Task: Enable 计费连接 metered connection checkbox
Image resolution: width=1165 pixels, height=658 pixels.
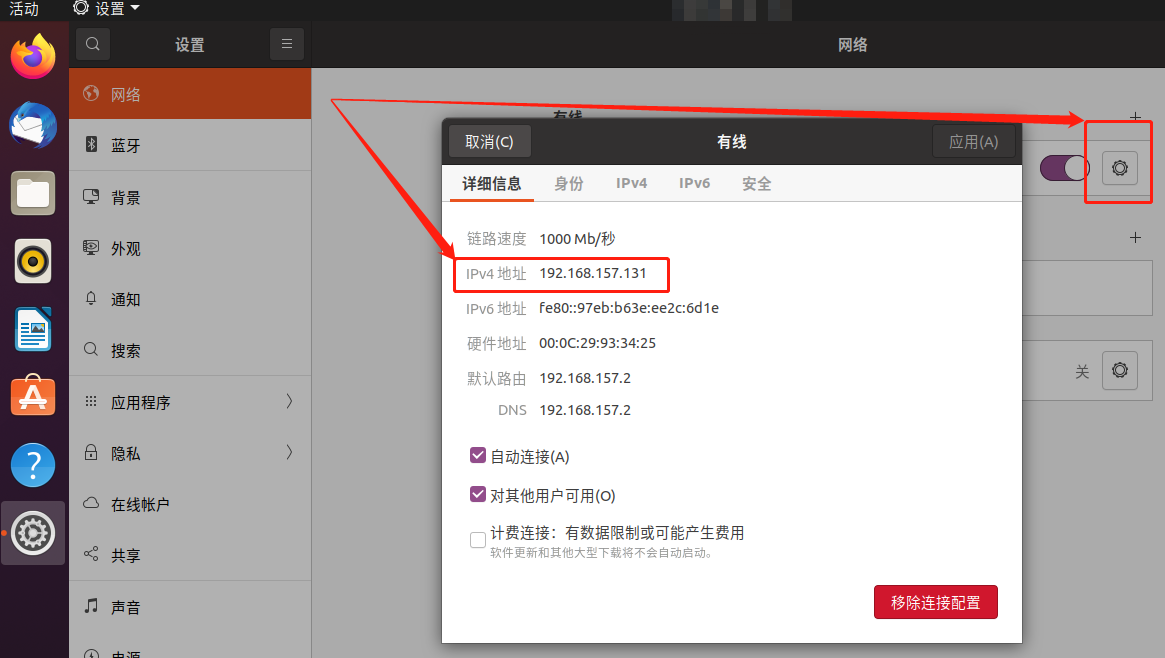Action: coord(478,540)
